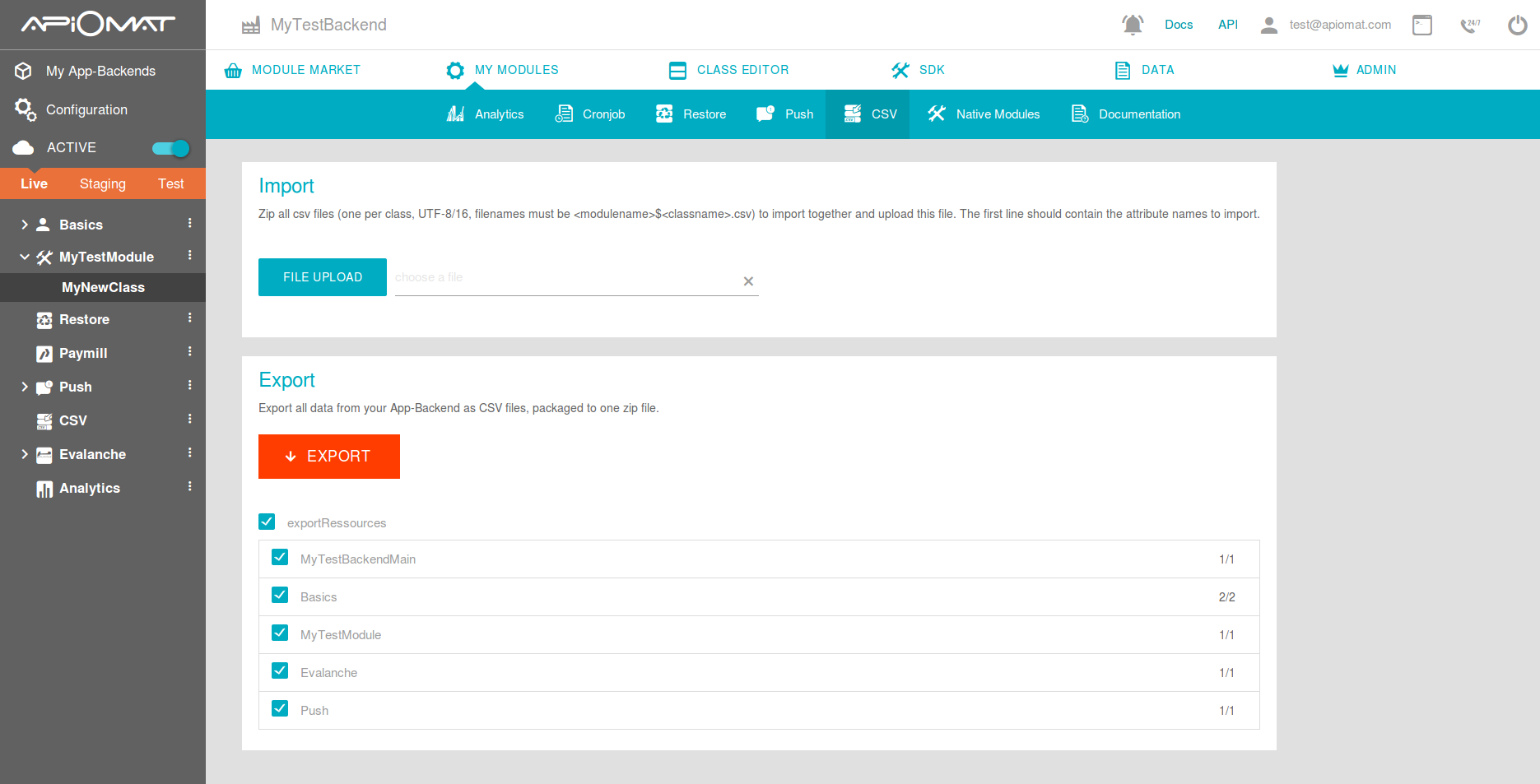
Task: Open the options menu for sidebar CSV
Action: tap(190, 419)
